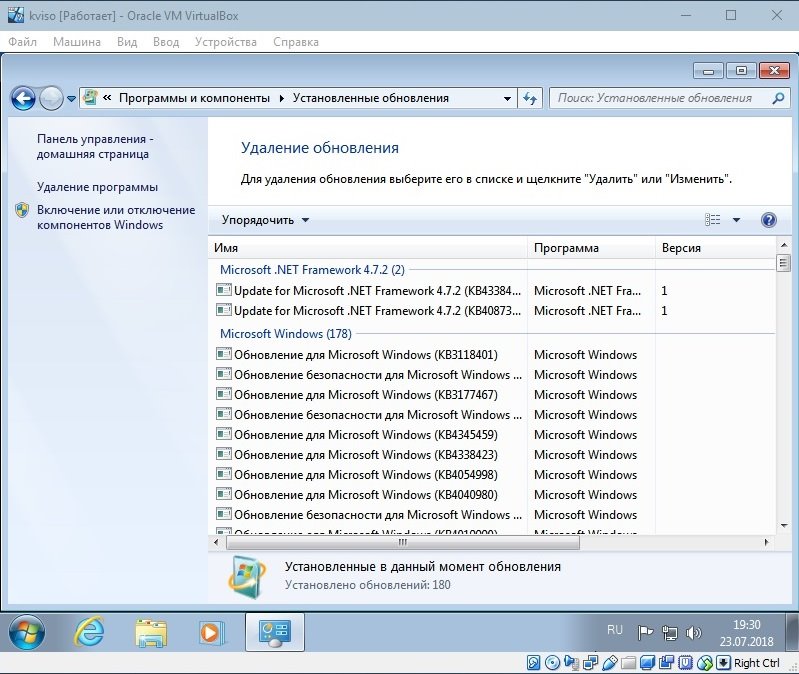
Task: Click the search updates input field
Action: click(x=660, y=98)
